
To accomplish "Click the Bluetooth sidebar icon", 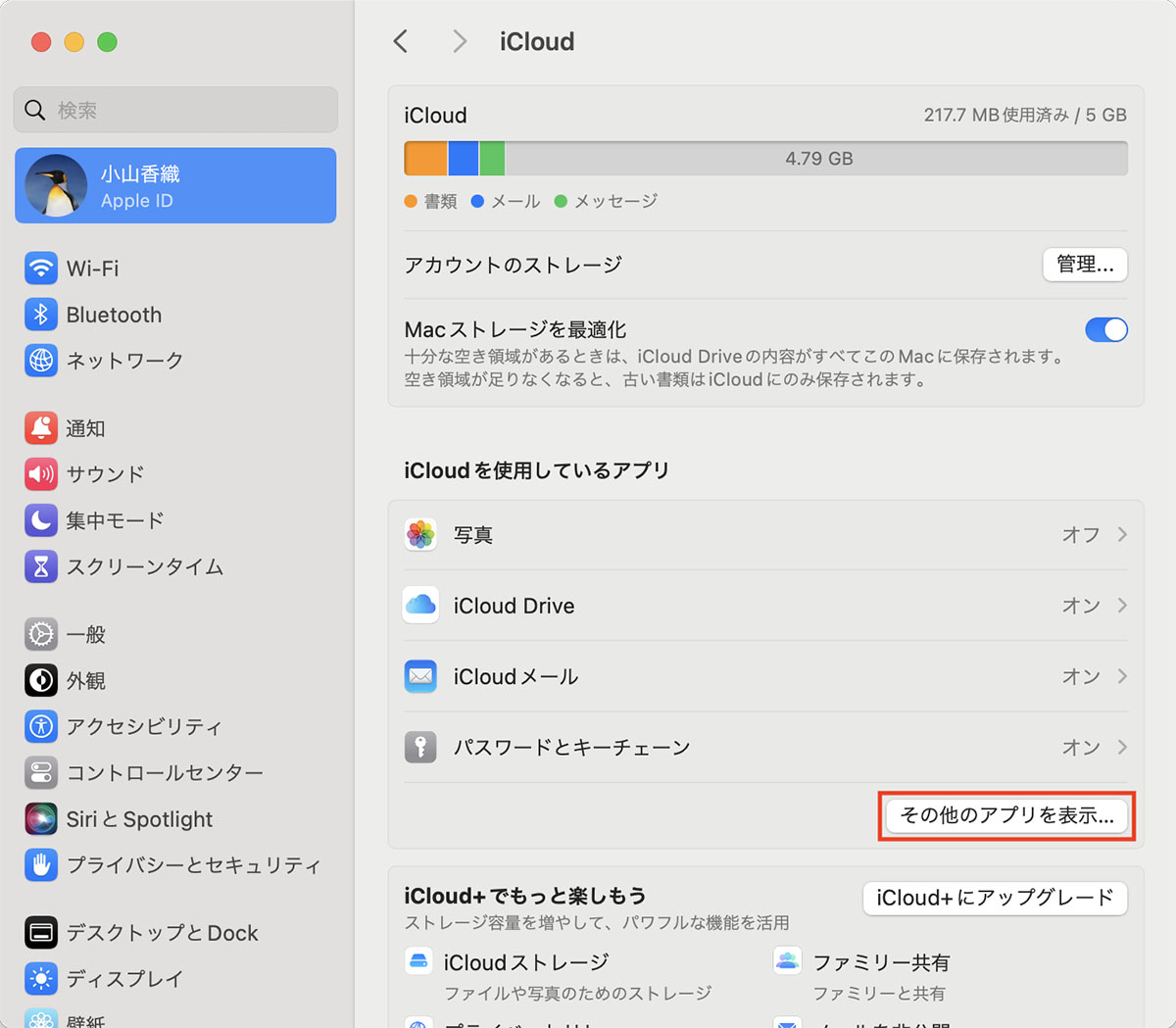I will point(41,315).
